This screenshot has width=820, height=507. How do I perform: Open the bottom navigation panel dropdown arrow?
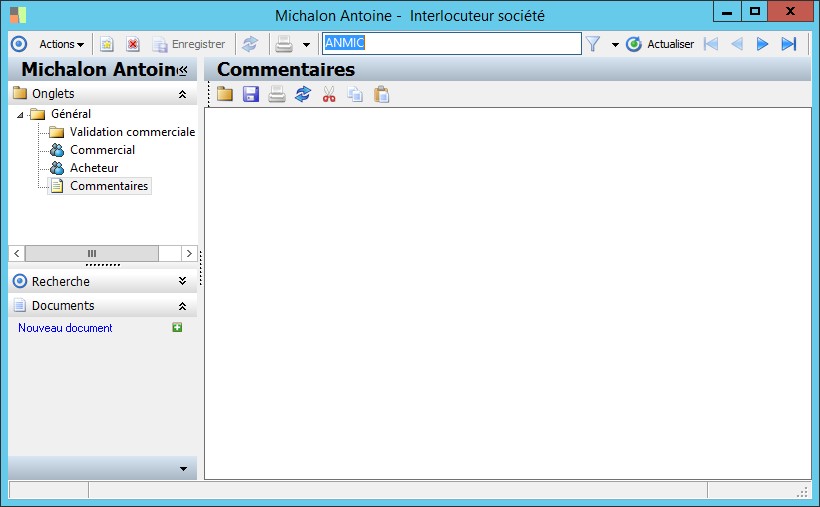183,469
